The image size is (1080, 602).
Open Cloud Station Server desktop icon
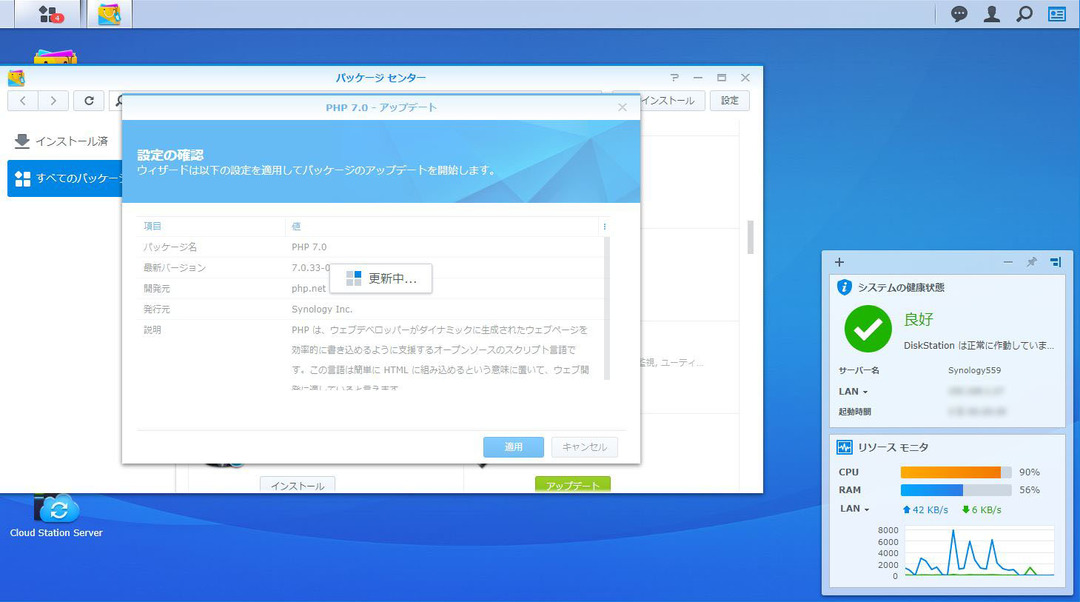[x=56, y=515]
